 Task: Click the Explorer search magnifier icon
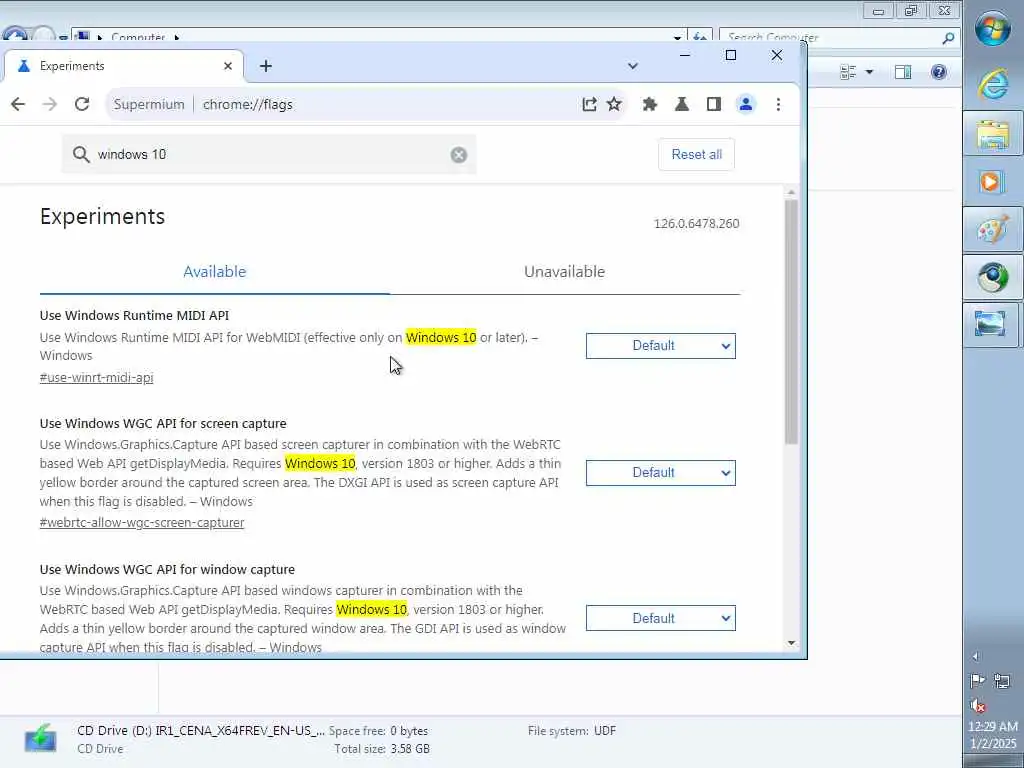point(948,39)
